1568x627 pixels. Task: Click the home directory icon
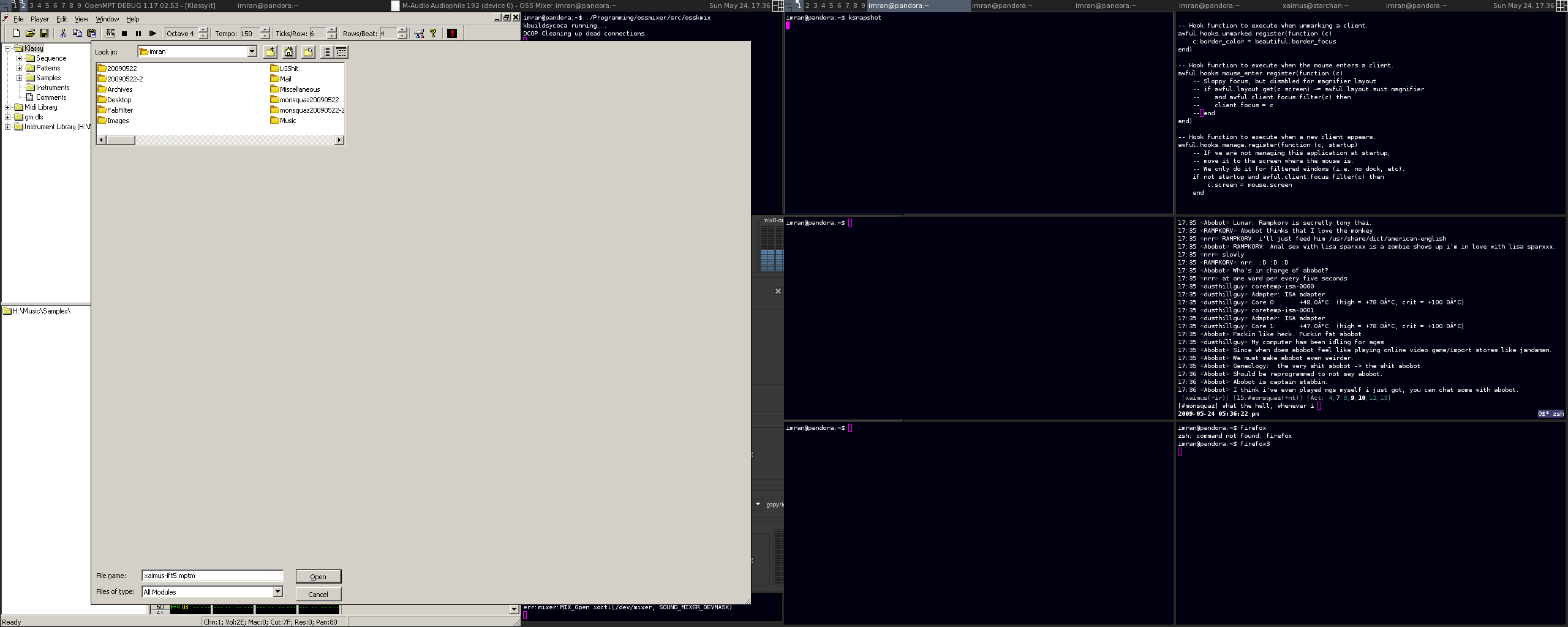[x=289, y=52]
